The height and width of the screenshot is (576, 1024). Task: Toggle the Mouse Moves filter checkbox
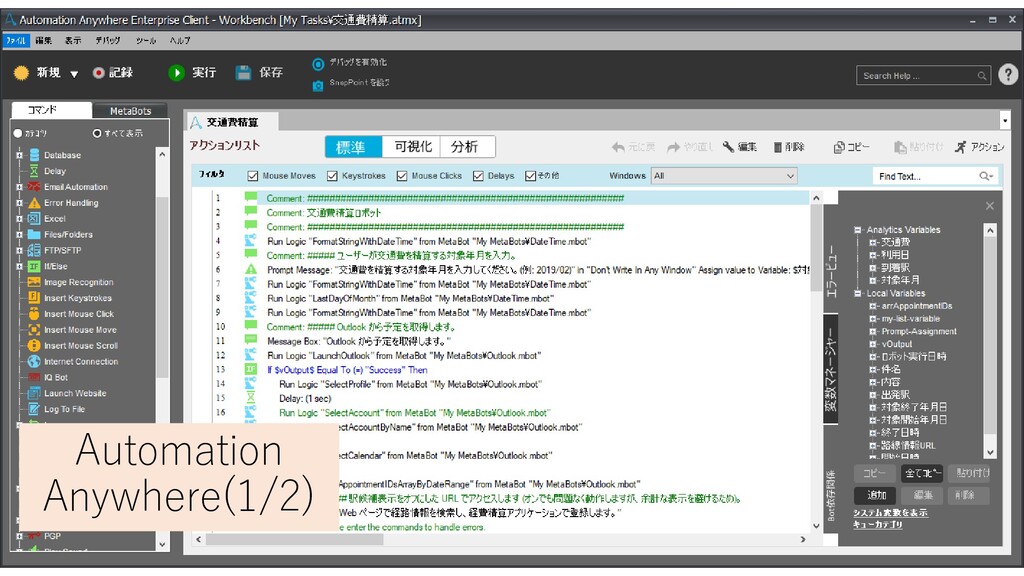pyautogui.click(x=253, y=176)
